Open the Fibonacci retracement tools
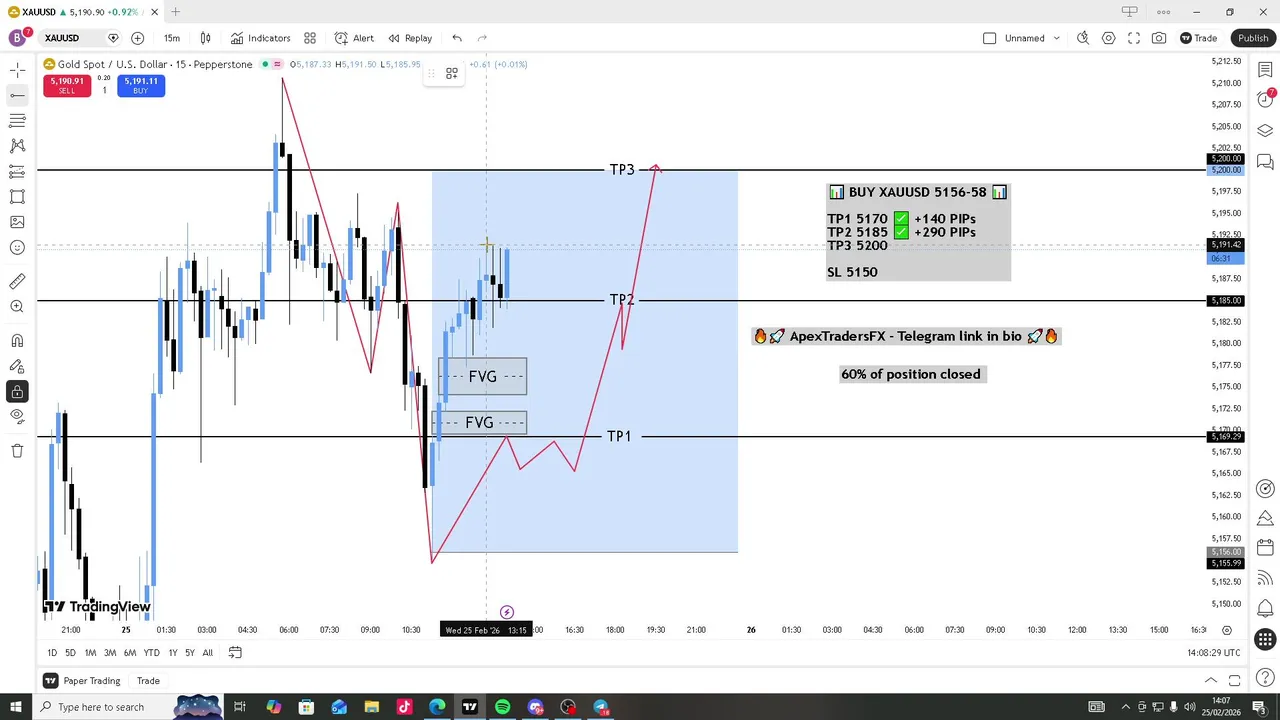The height and width of the screenshot is (720, 1280). click(17, 120)
